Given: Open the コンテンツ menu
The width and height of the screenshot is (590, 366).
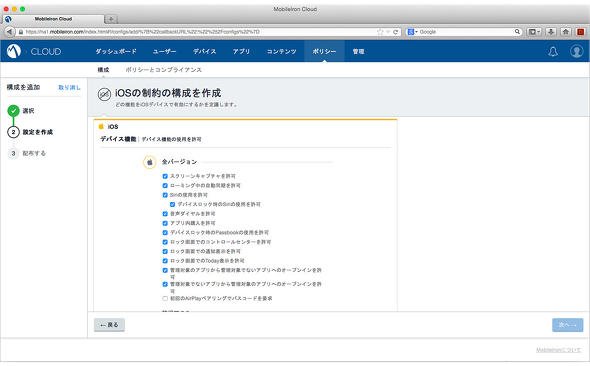Looking at the screenshot, I should [x=281, y=52].
